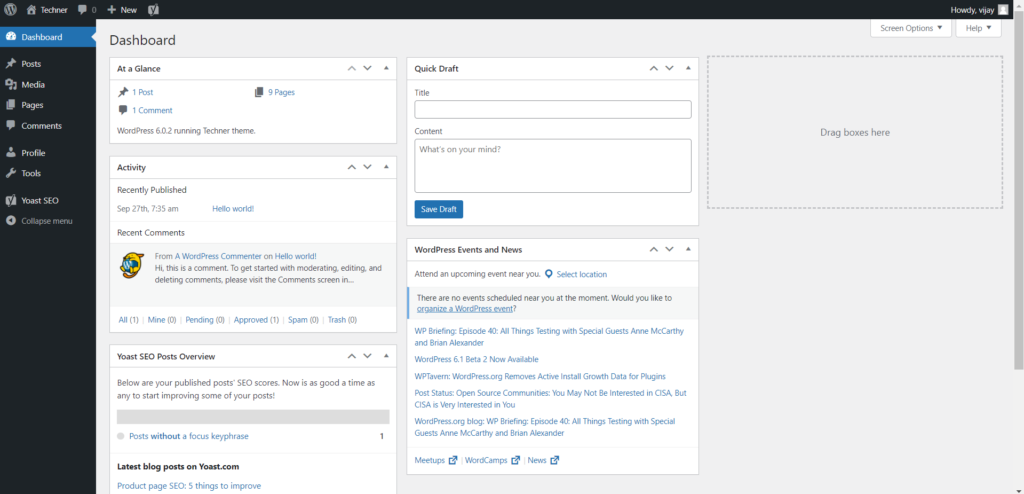Focus the What's on your mind content box

(552, 165)
